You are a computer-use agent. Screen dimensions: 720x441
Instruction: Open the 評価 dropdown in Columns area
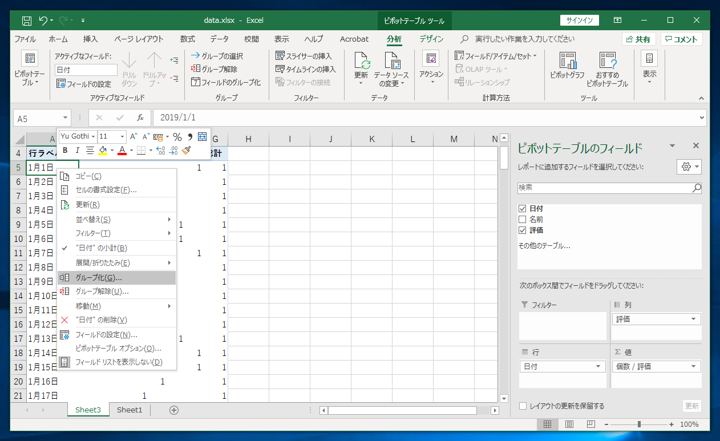693,319
